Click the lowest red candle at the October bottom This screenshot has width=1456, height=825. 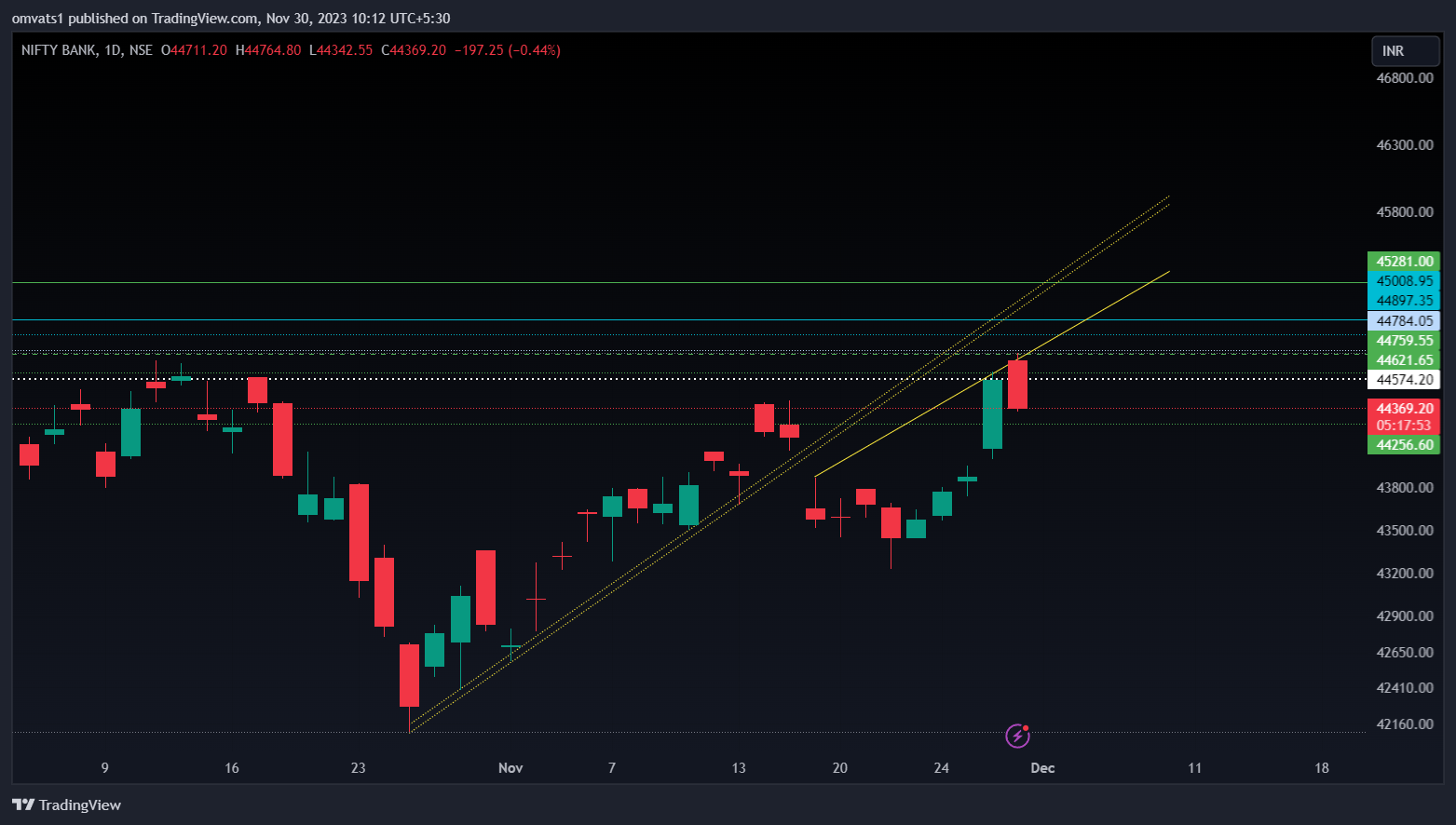[409, 676]
